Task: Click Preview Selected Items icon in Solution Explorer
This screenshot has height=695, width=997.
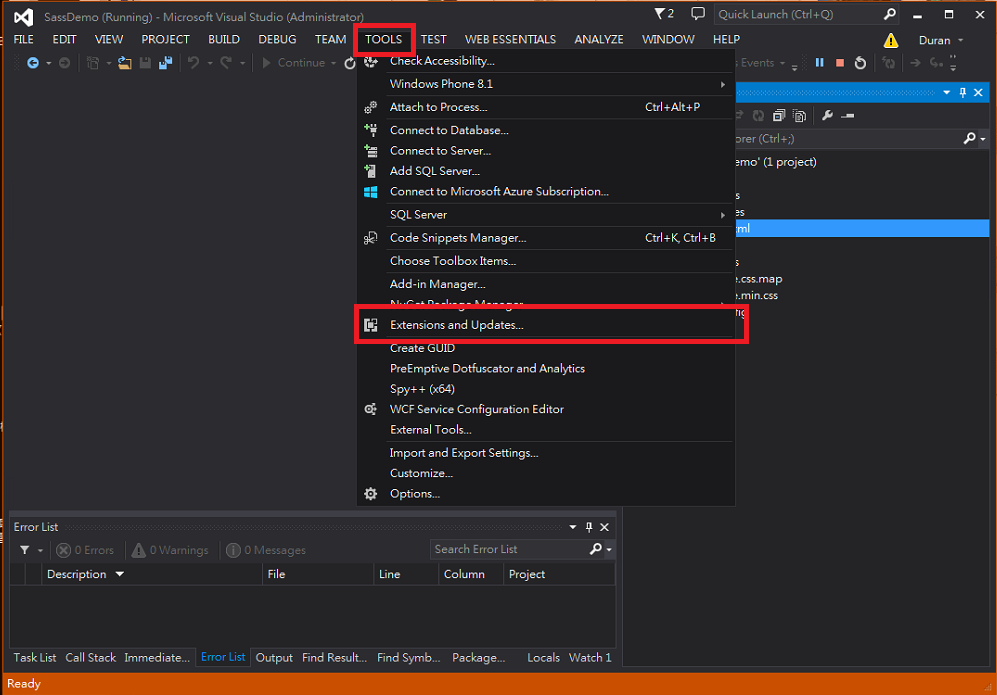Action: (848, 116)
